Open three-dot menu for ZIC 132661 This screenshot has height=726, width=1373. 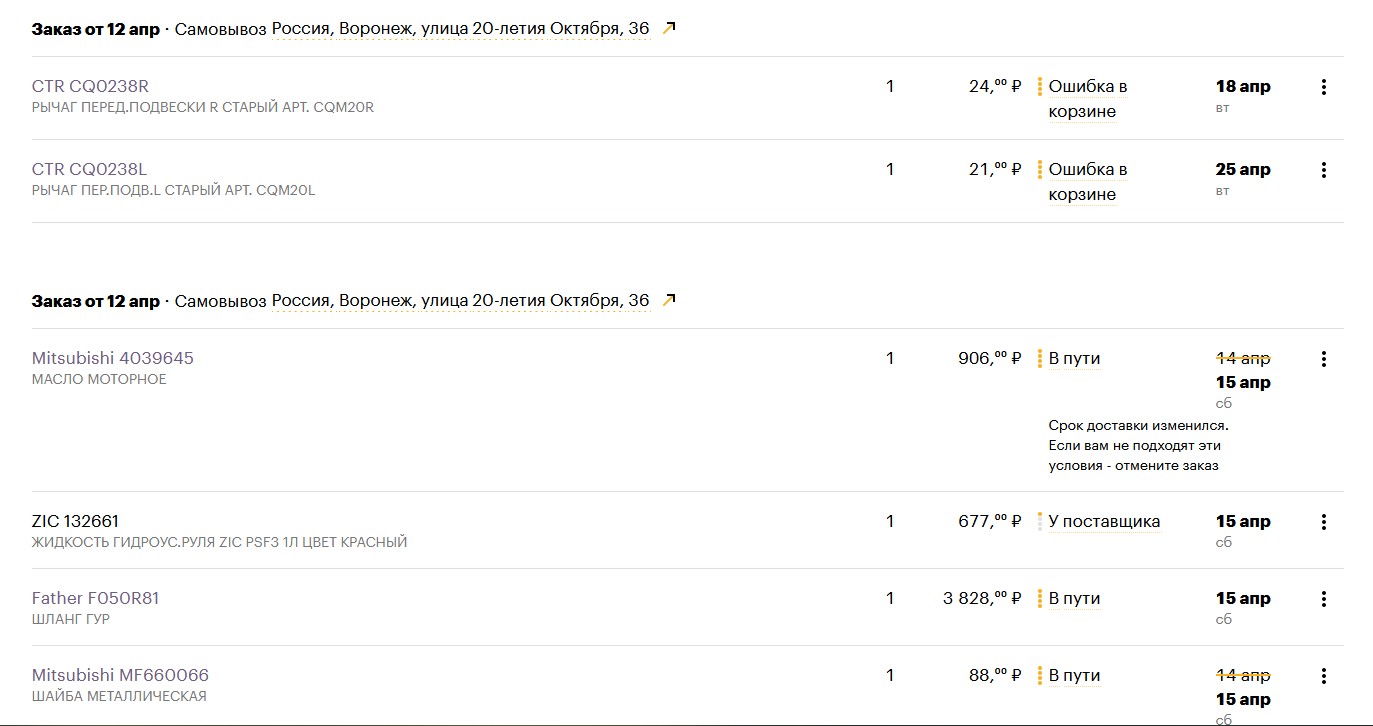(1323, 522)
